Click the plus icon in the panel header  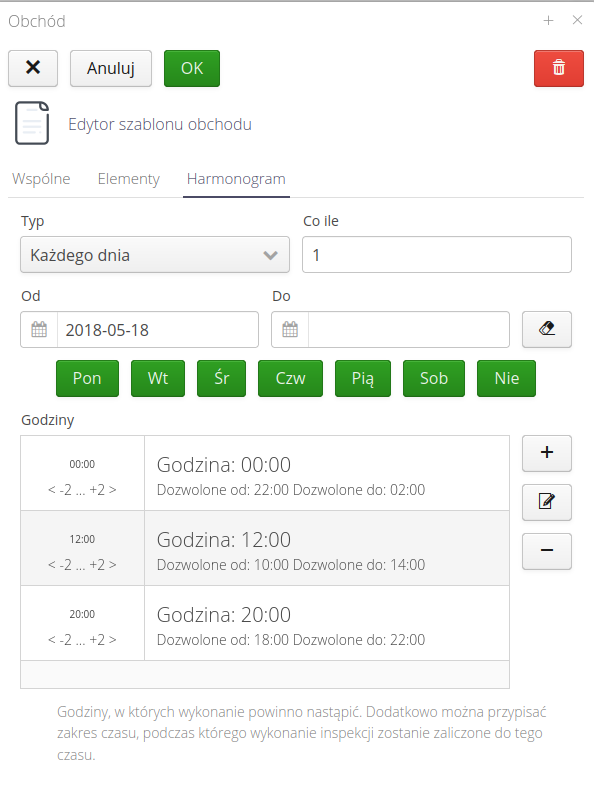coord(548,21)
